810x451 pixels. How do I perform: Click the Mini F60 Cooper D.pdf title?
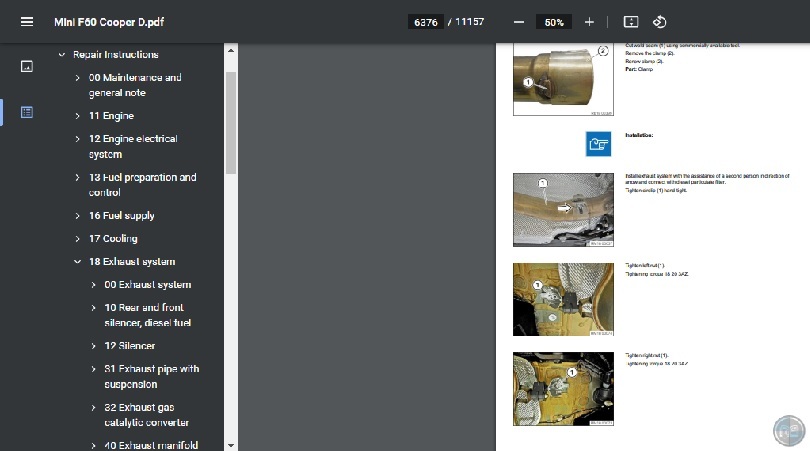109,22
